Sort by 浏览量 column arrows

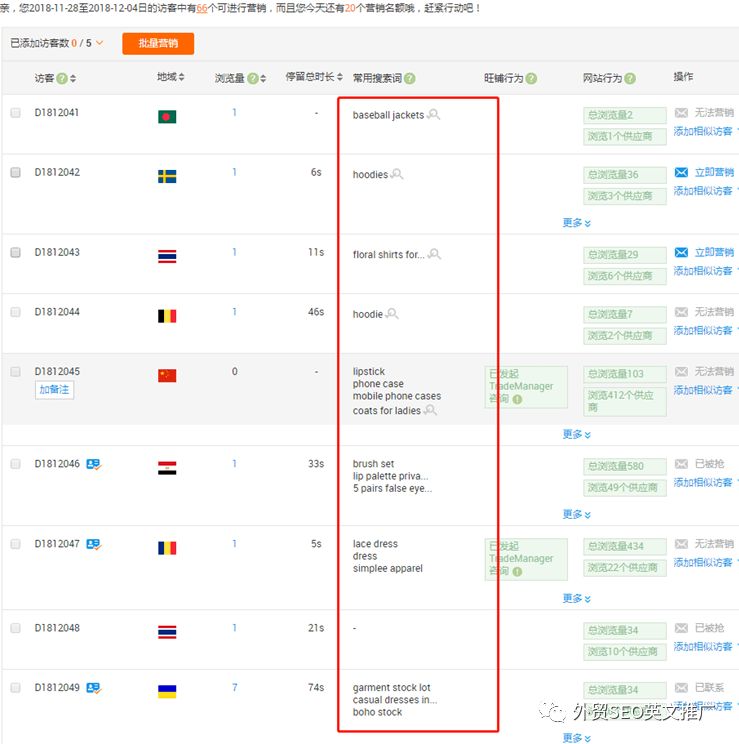point(263,78)
